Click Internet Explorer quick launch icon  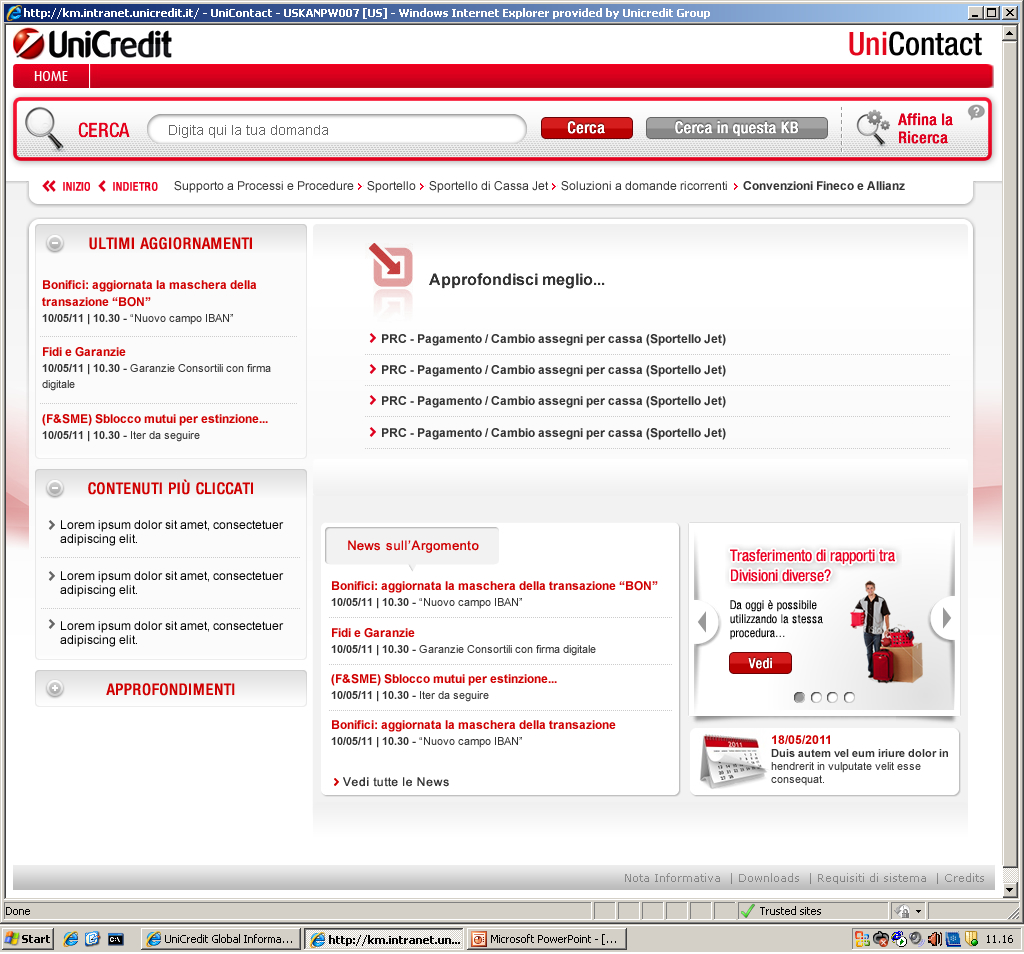71,939
